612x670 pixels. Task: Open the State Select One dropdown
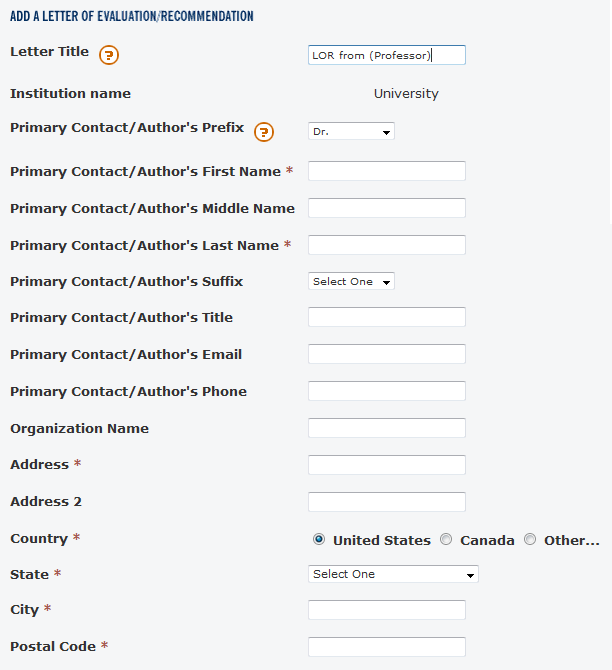pyautogui.click(x=393, y=574)
